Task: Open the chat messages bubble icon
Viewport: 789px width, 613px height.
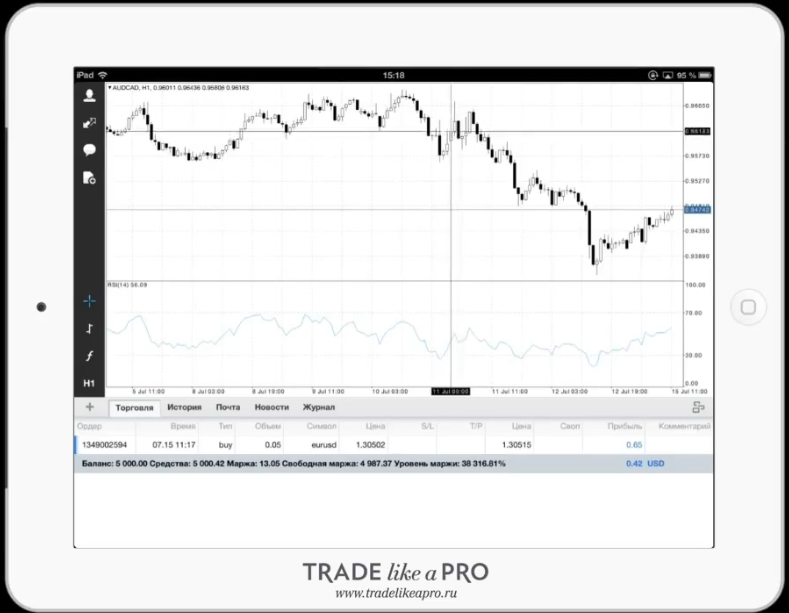Action: click(90, 150)
